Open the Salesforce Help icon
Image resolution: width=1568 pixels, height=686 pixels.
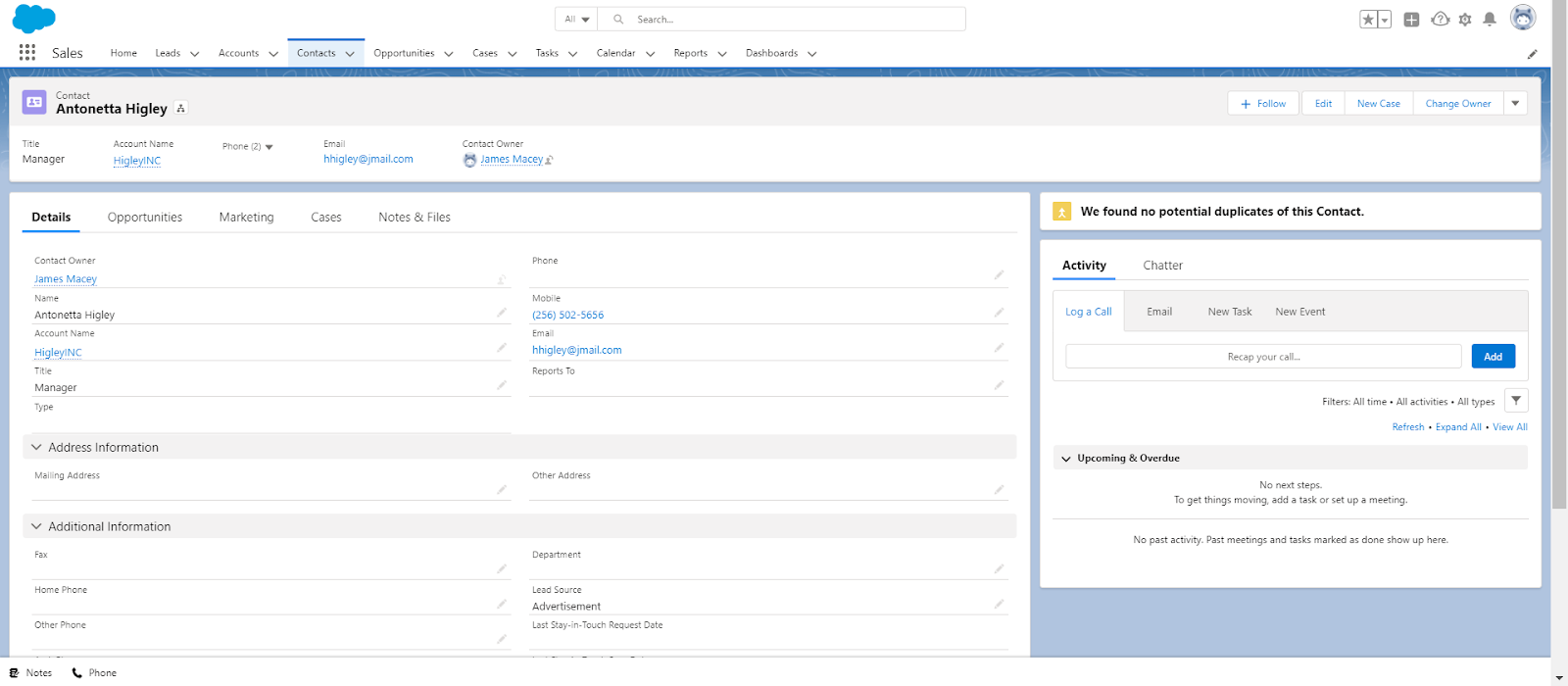(1440, 20)
